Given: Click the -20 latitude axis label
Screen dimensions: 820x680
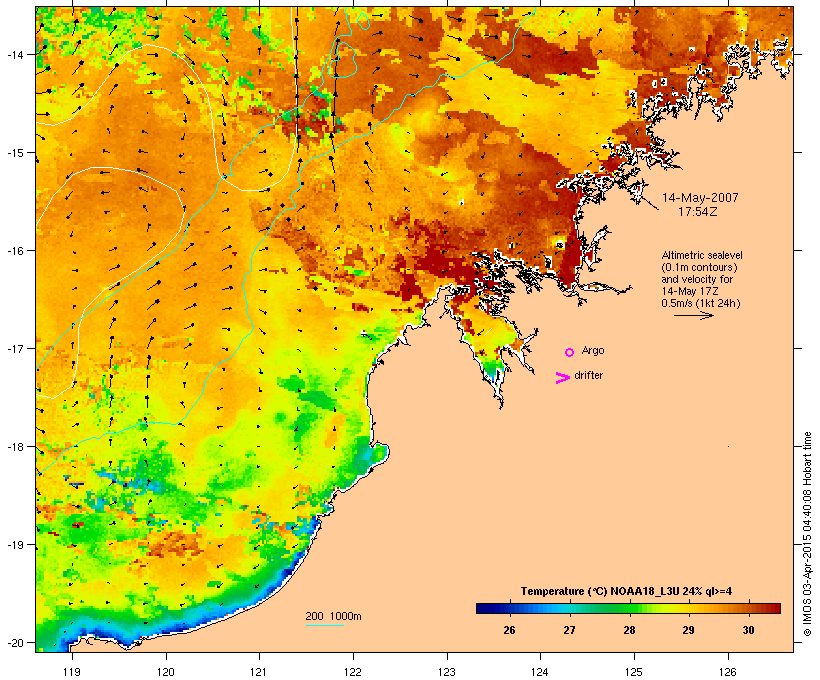Looking at the screenshot, I should coord(14,643).
